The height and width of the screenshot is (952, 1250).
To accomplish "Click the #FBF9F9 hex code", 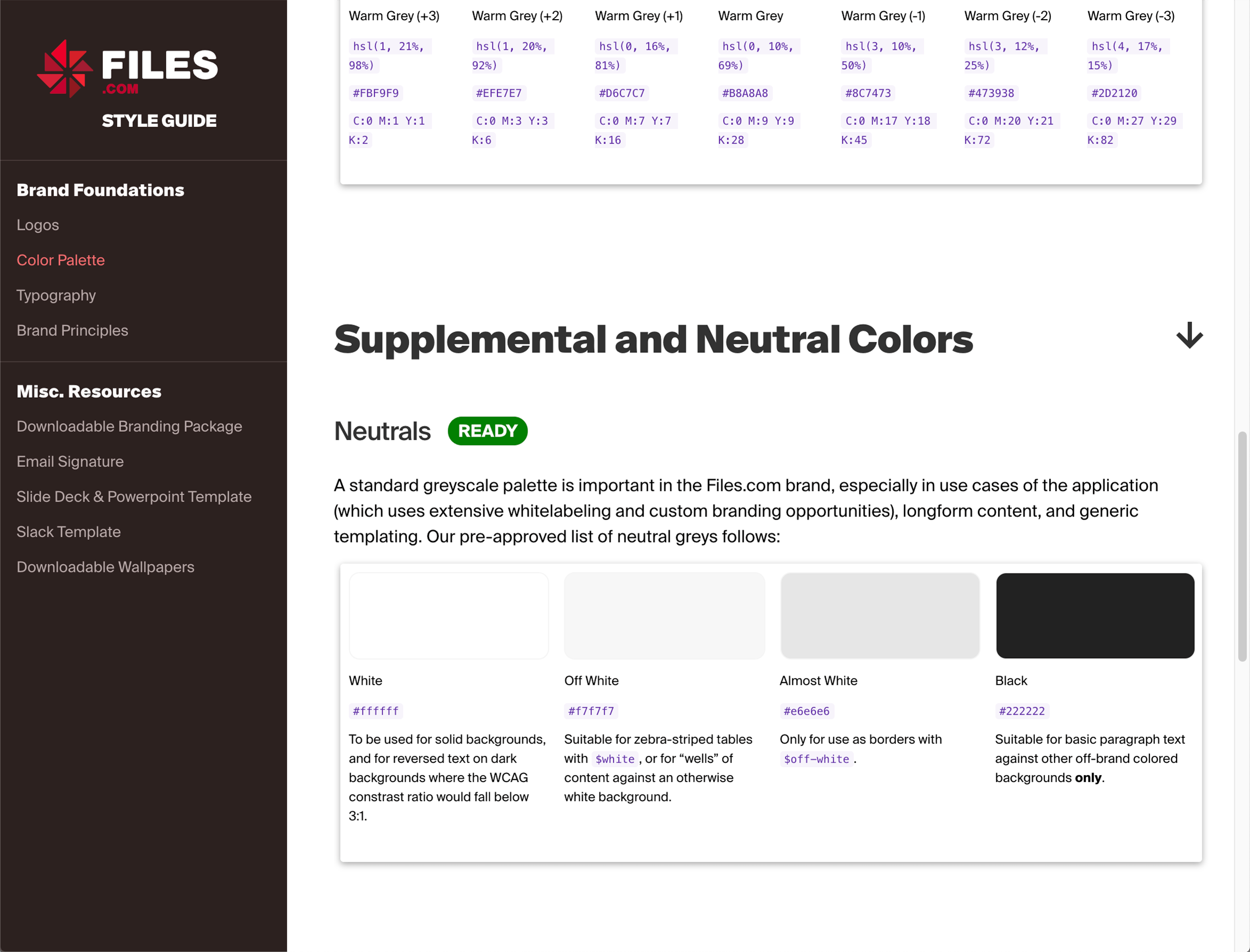I will [376, 93].
